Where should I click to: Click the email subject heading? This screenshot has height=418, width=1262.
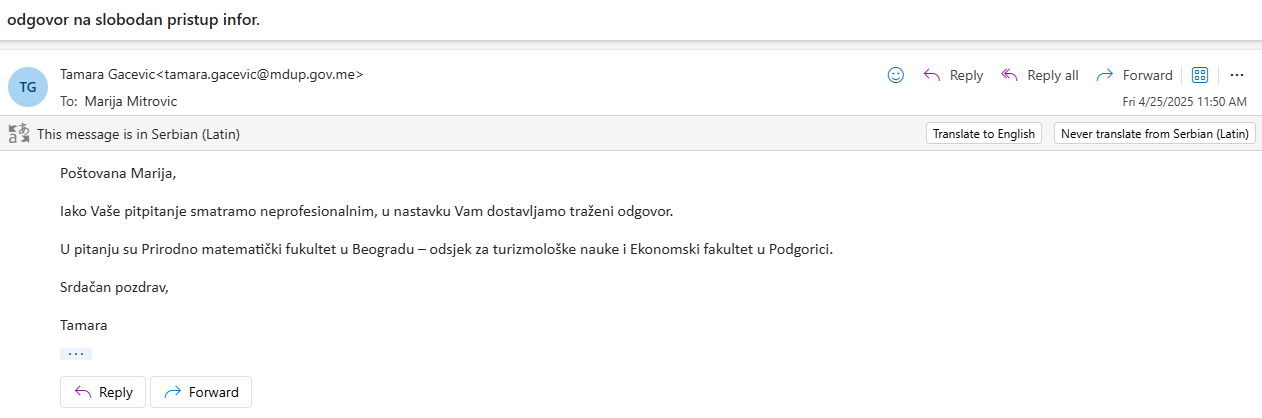pyautogui.click(x=133, y=19)
